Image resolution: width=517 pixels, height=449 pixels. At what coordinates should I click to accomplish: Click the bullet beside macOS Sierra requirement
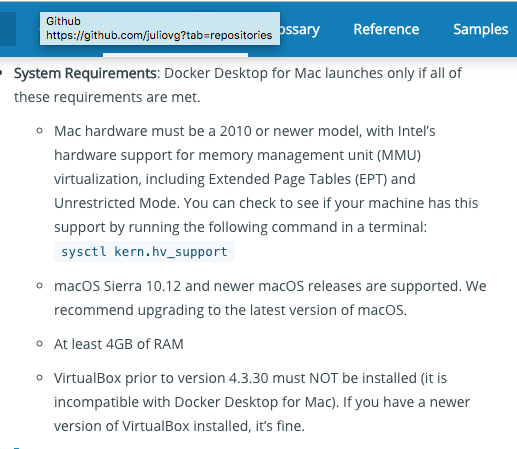tap(39, 286)
